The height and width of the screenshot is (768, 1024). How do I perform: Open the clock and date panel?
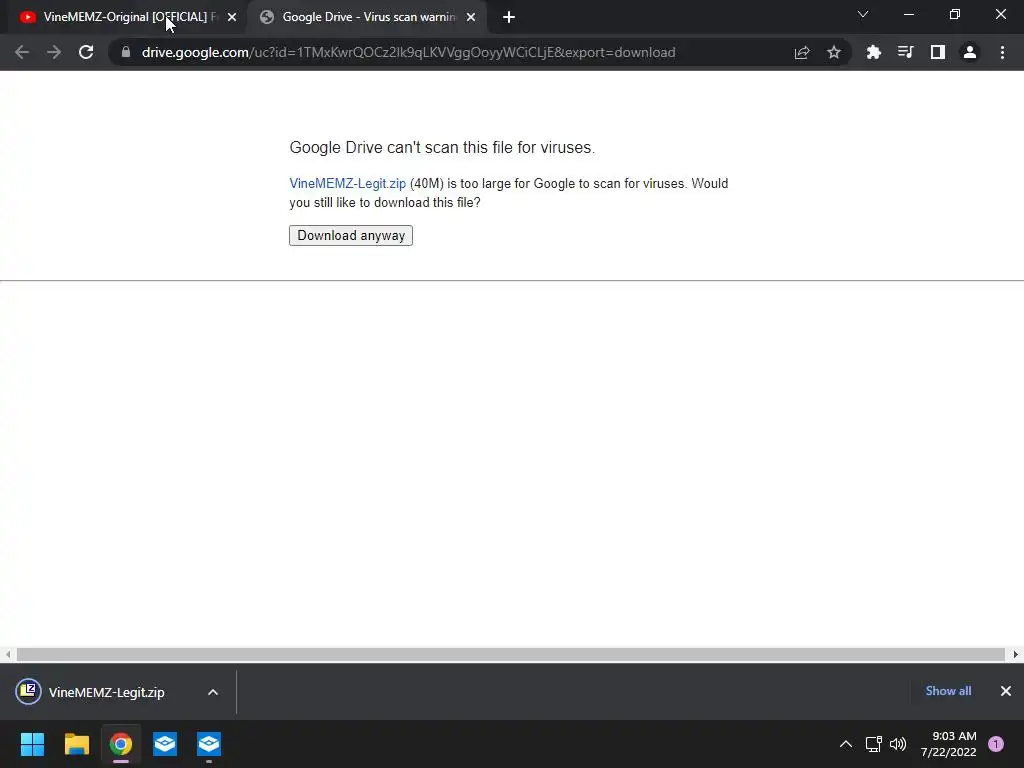tap(949, 744)
